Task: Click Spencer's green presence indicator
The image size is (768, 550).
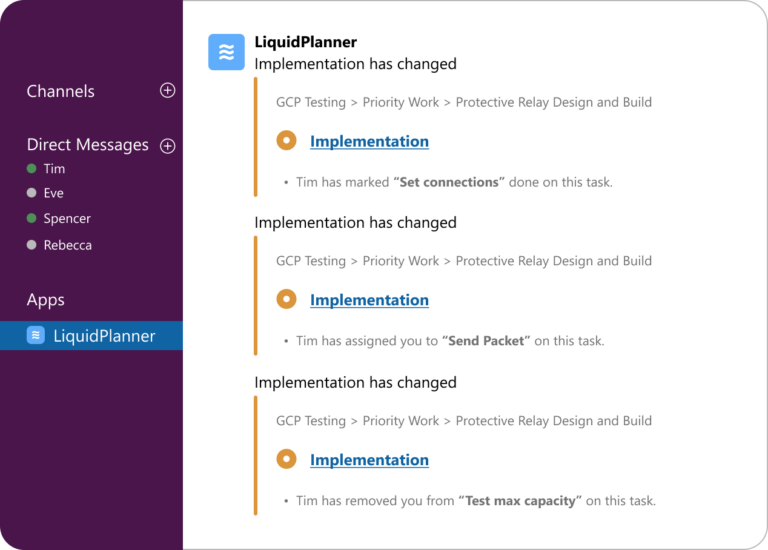Action: pyautogui.click(x=32, y=219)
